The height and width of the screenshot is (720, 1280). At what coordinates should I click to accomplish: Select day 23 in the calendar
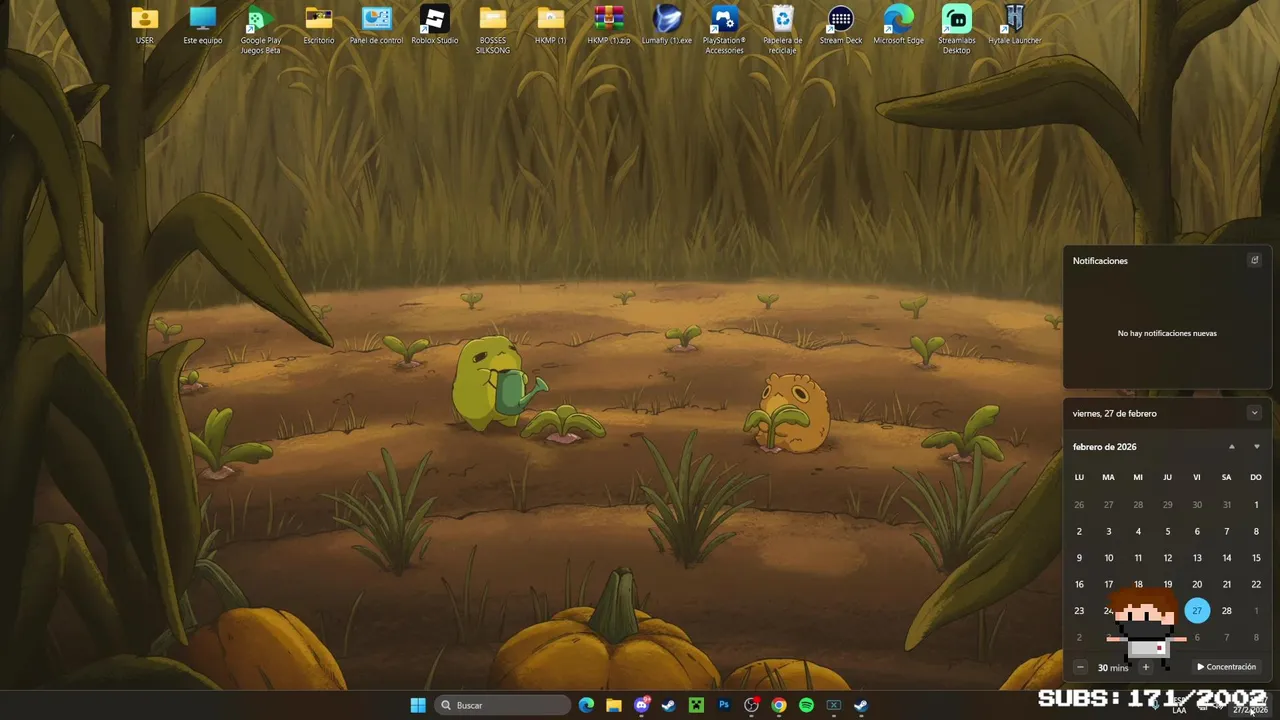click(x=1079, y=611)
